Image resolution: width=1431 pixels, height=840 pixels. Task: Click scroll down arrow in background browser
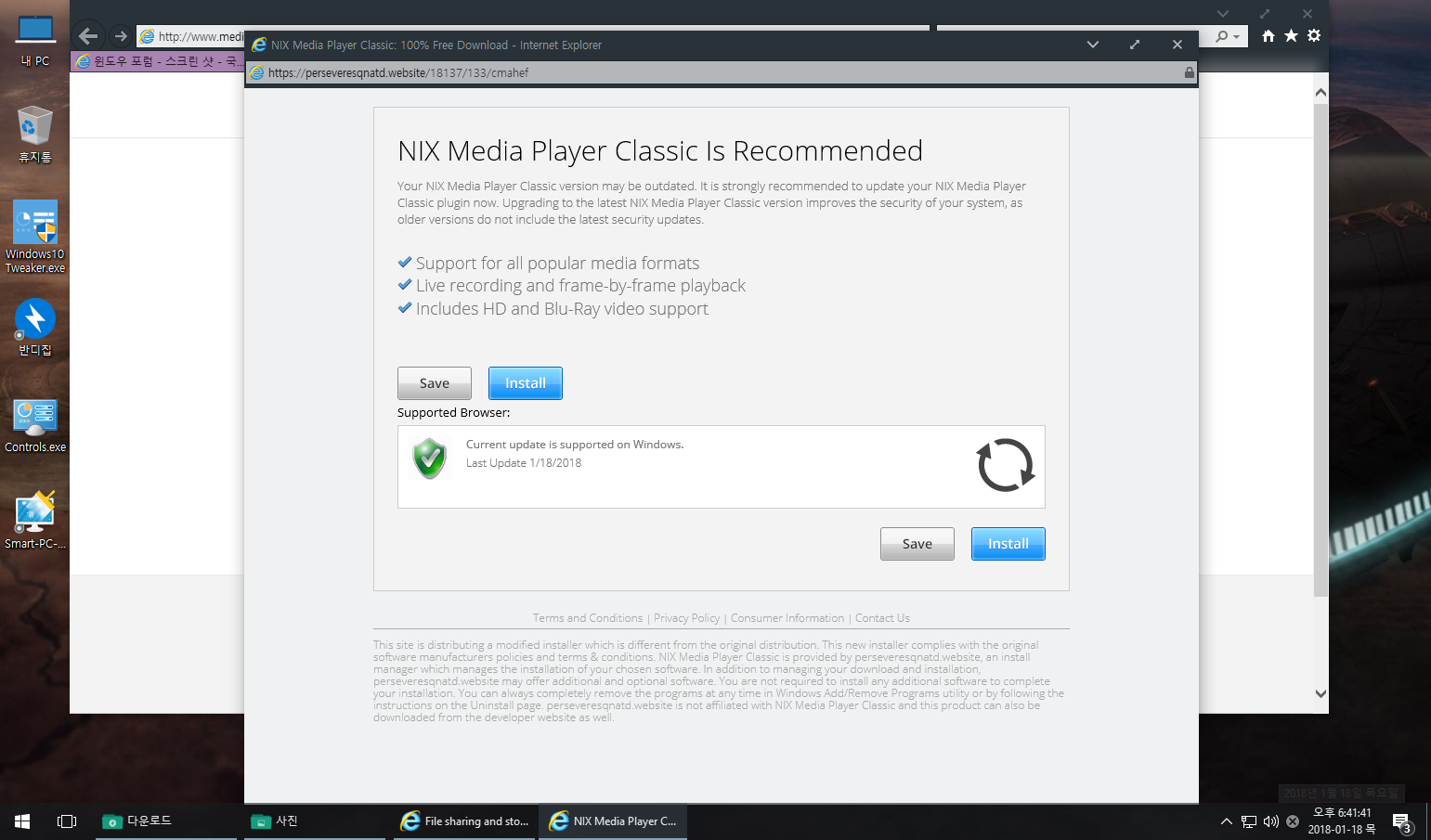pyautogui.click(x=1320, y=693)
